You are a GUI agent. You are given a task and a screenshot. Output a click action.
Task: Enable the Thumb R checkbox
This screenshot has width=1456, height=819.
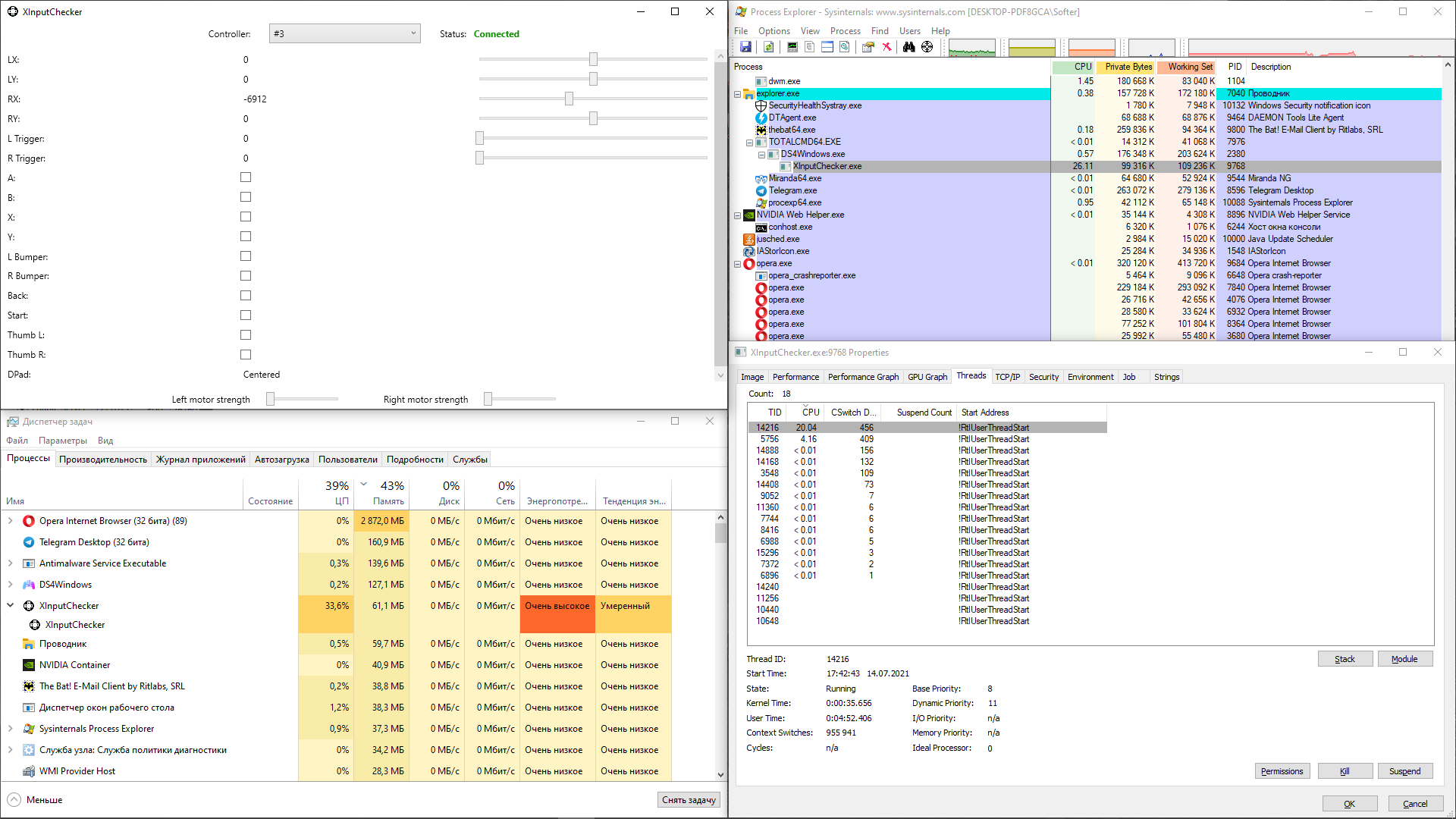tap(246, 354)
